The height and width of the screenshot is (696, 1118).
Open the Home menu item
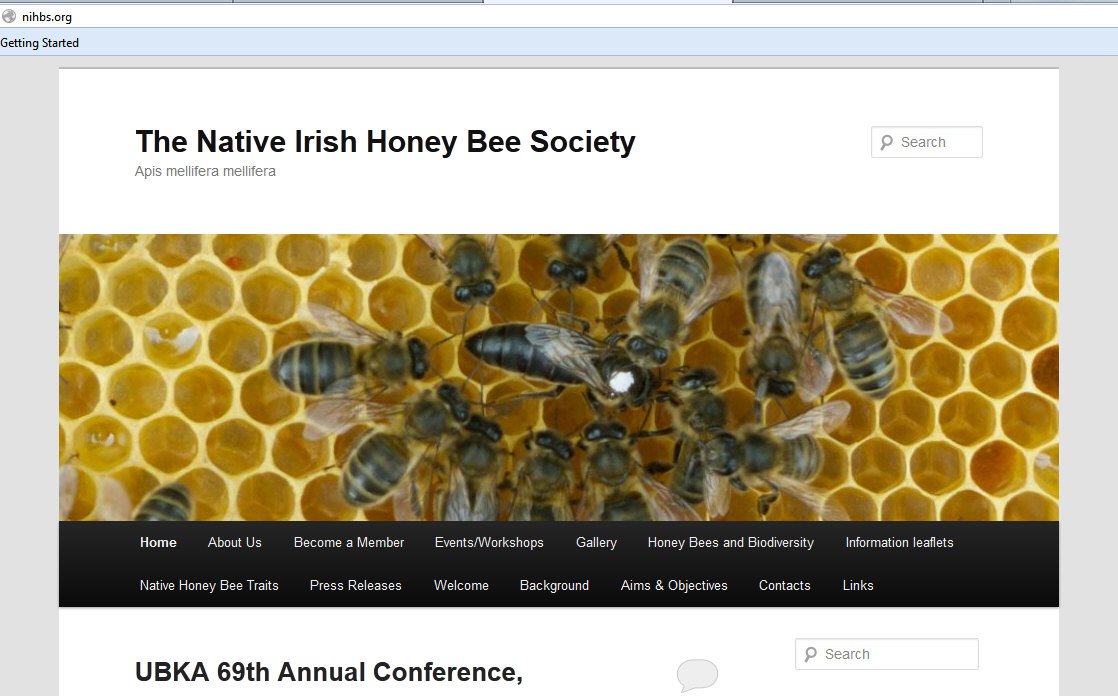[158, 543]
